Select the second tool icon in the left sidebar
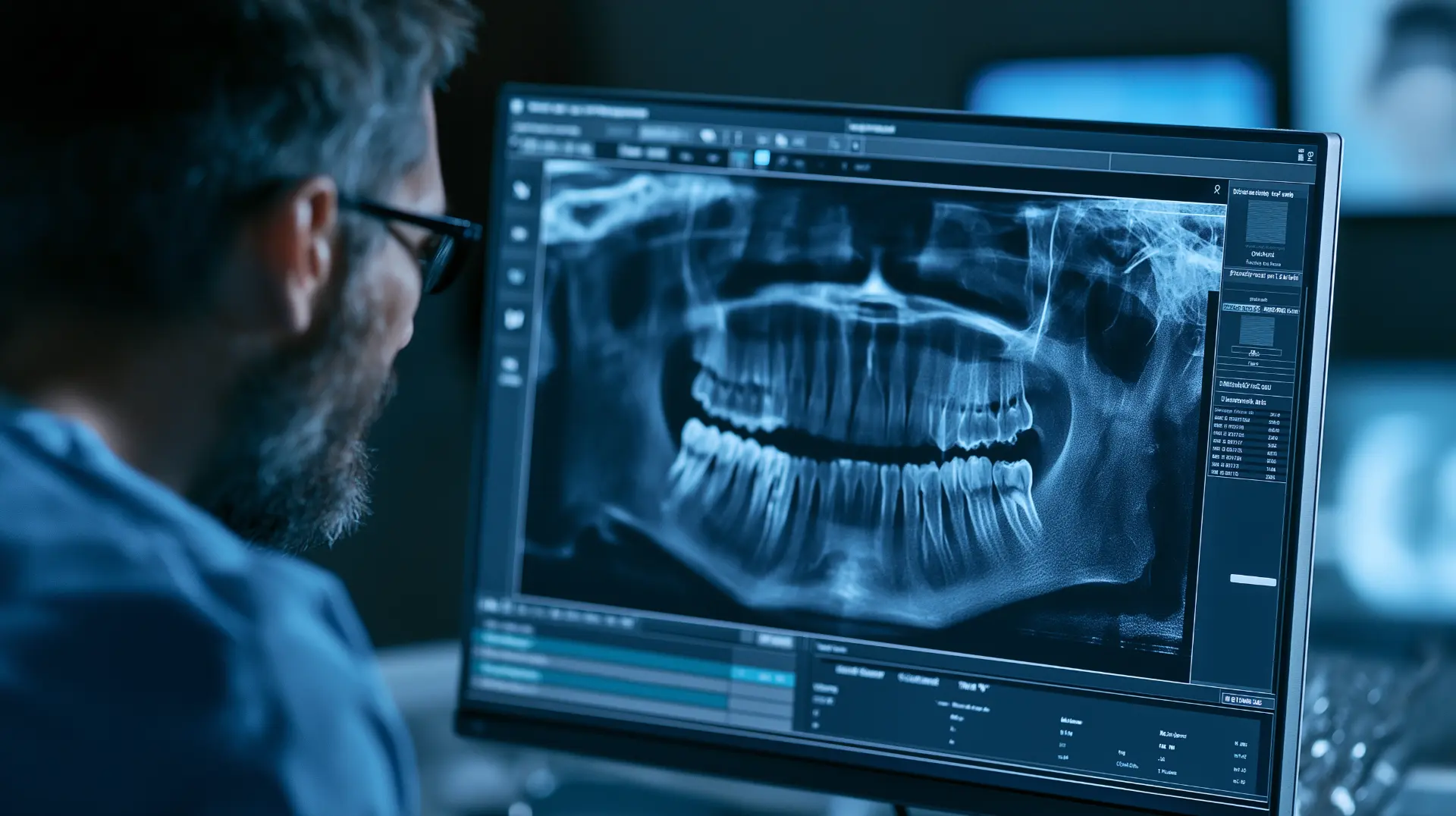 [x=519, y=234]
